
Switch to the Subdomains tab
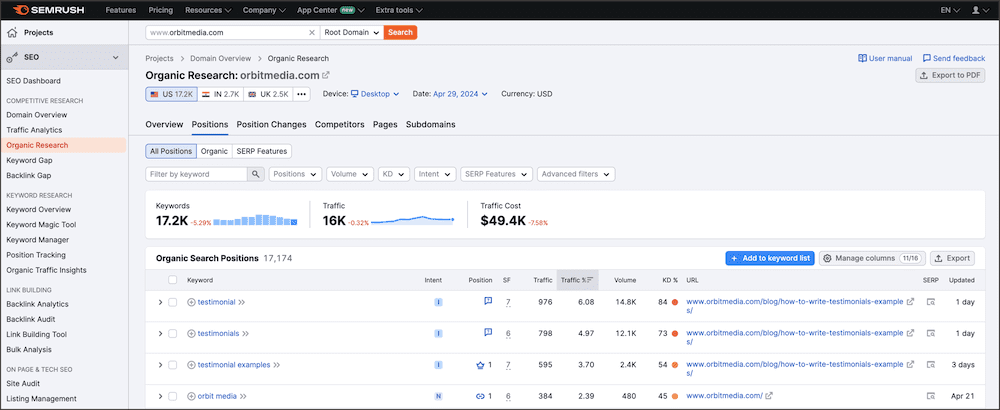pyautogui.click(x=430, y=124)
